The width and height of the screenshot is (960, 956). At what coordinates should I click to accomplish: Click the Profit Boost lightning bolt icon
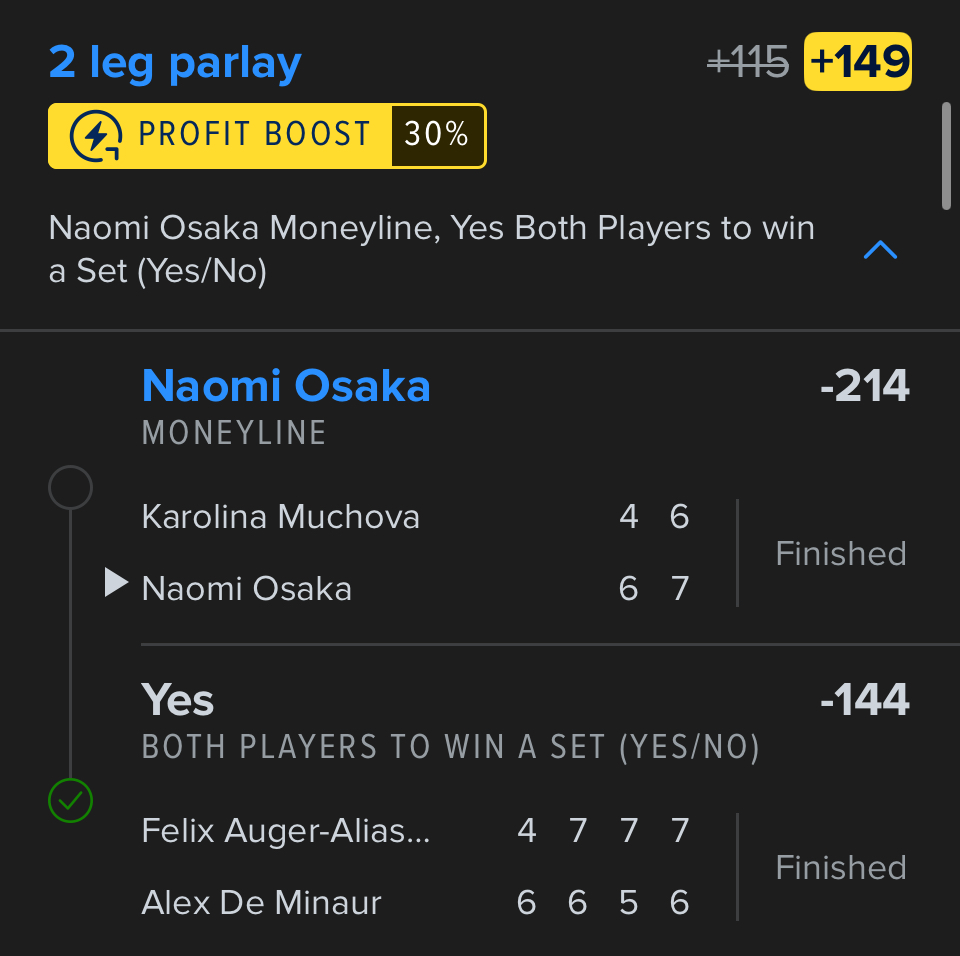click(x=97, y=136)
